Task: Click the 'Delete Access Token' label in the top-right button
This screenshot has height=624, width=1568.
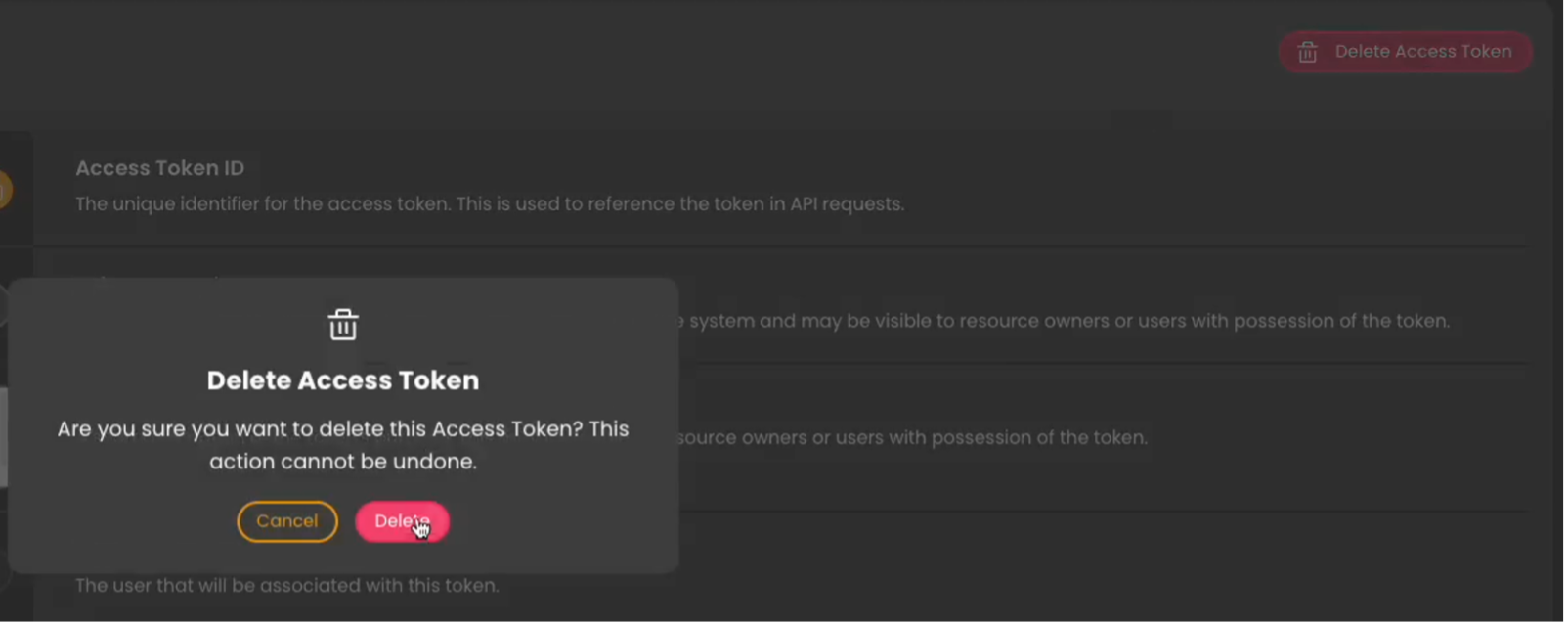Action: point(1422,52)
